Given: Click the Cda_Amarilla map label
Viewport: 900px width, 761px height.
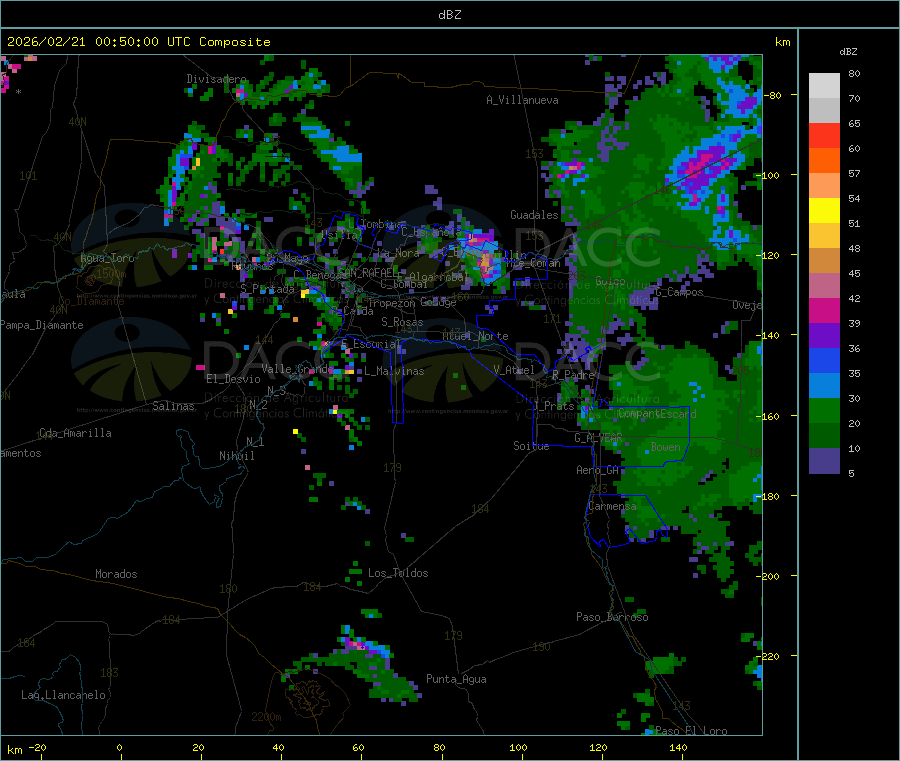Looking at the screenshot, I should (75, 433).
